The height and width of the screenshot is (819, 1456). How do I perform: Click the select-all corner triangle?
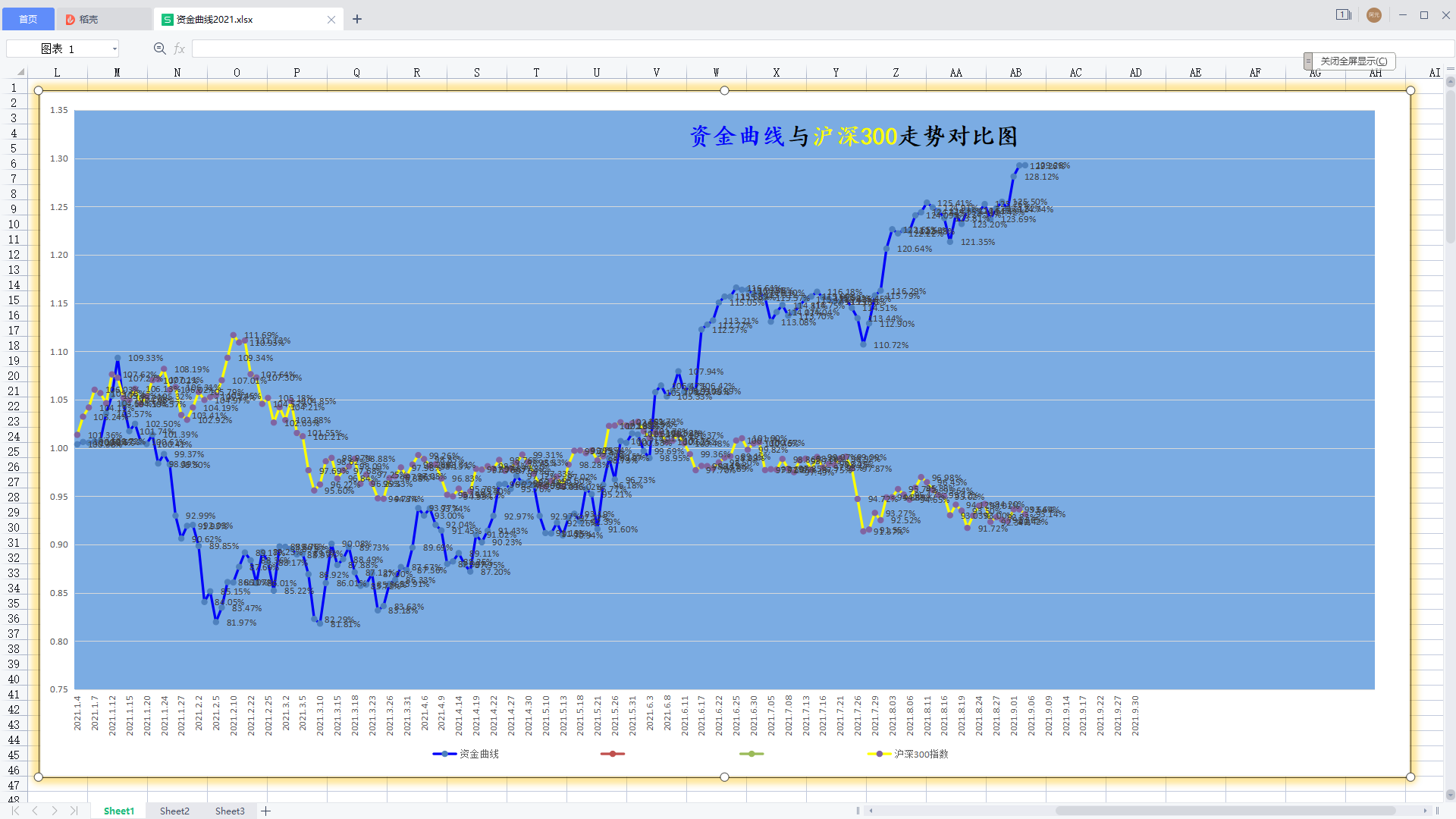(x=20, y=72)
